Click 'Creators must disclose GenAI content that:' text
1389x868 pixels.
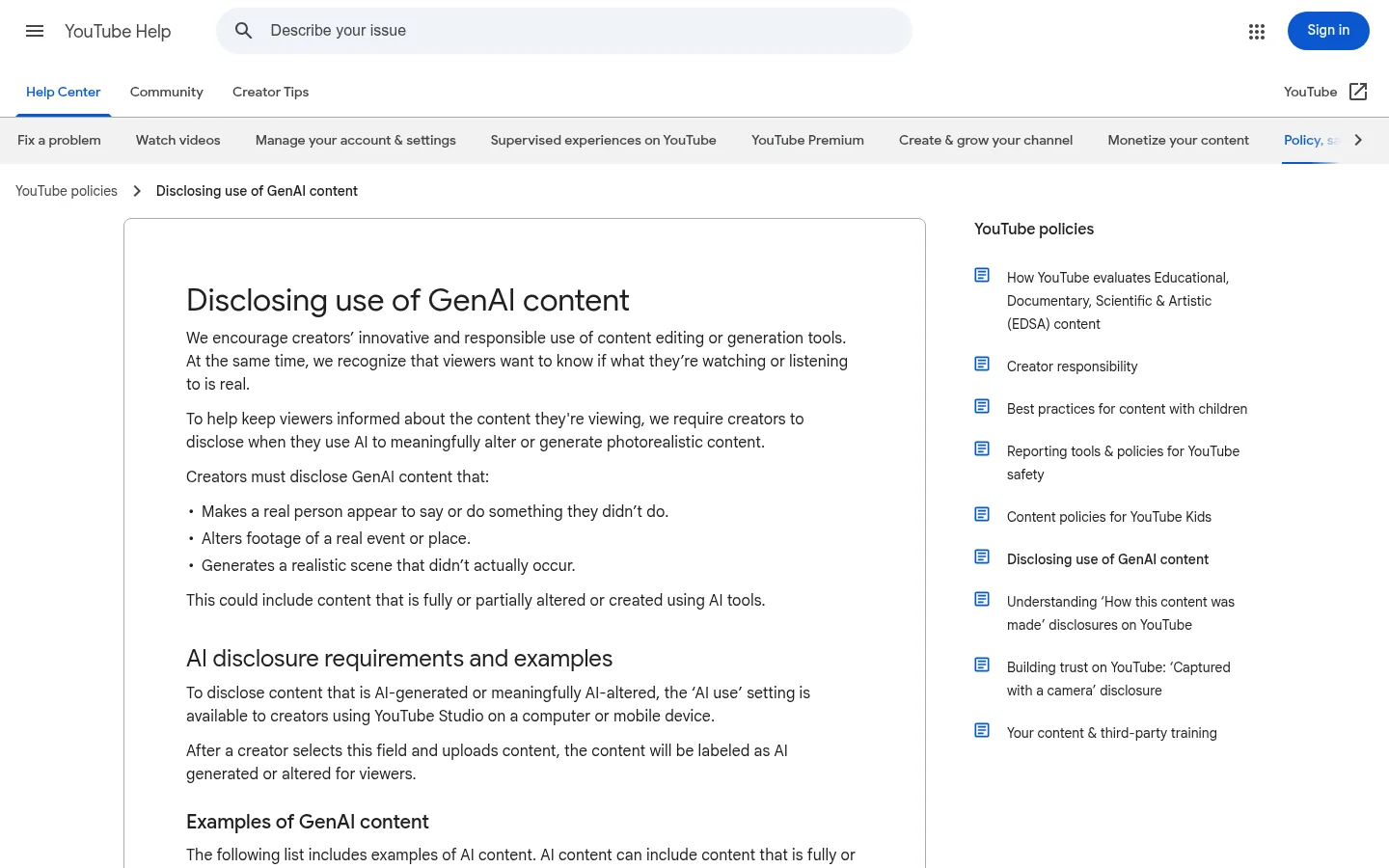[338, 476]
